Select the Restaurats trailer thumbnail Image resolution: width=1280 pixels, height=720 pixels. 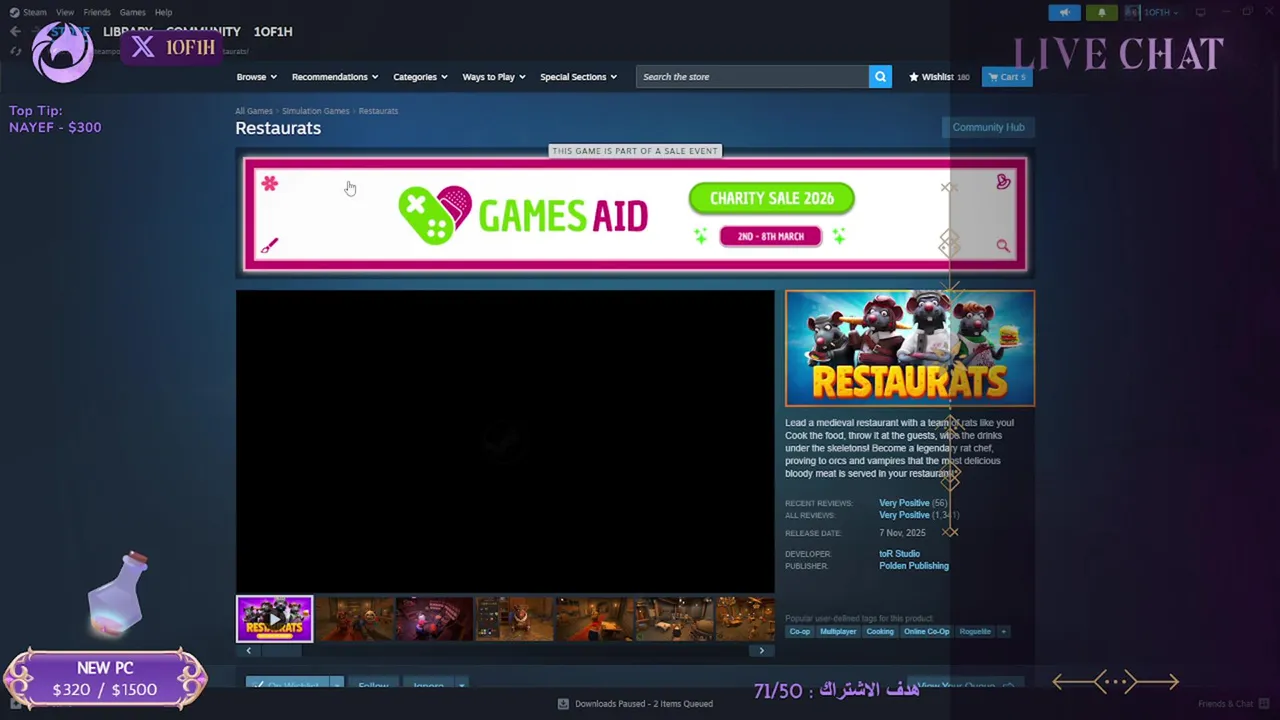click(x=274, y=619)
